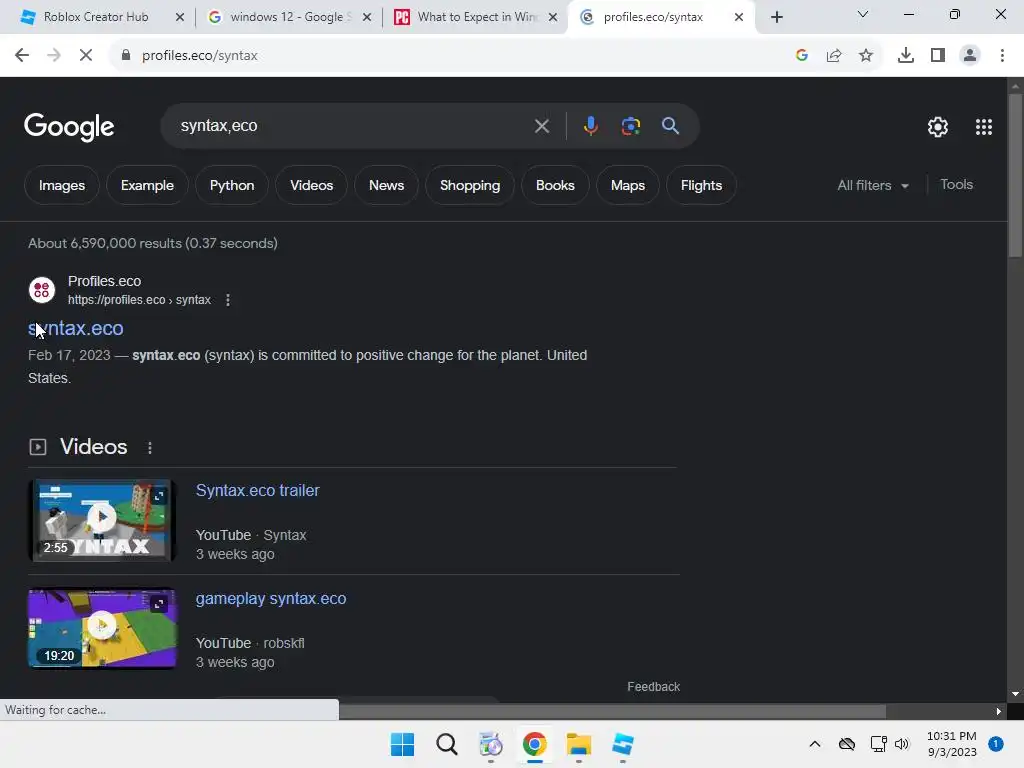Open the clock showing 10:31 PM

tap(952, 744)
